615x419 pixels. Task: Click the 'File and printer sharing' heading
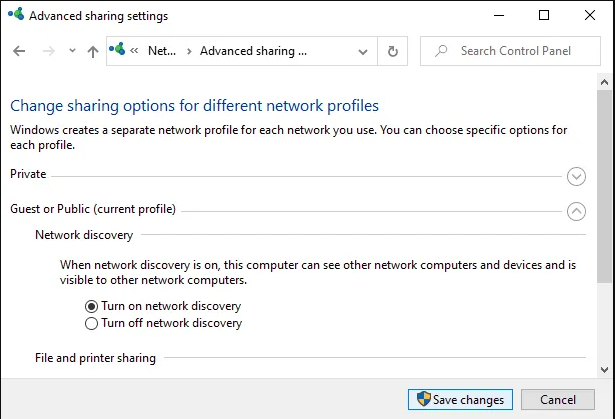[x=95, y=358]
